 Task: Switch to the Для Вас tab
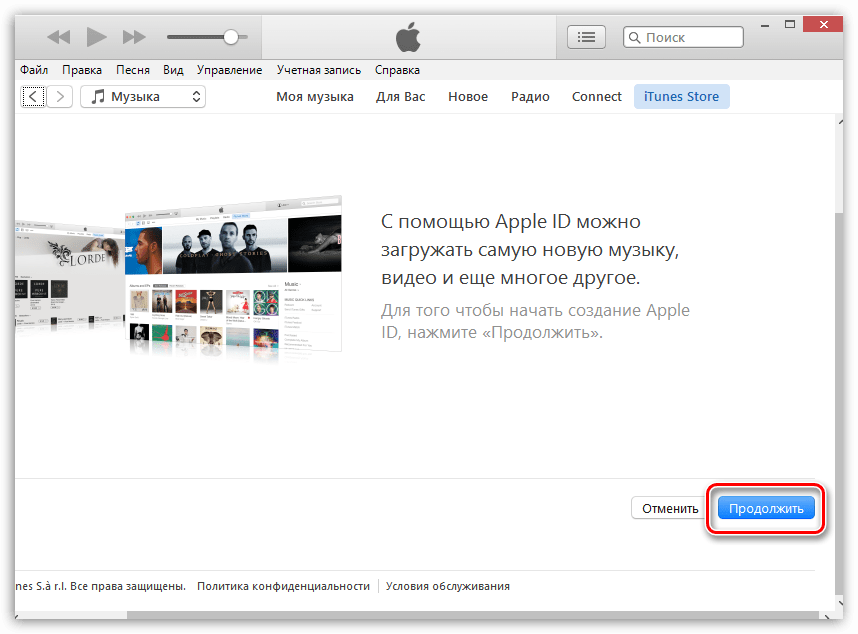[x=400, y=97]
